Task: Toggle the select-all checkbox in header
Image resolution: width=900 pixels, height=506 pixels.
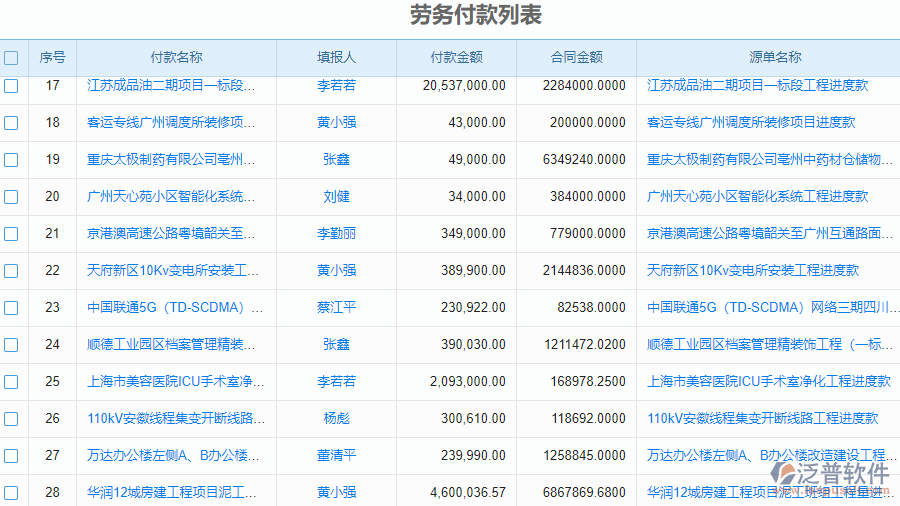Action: [x=11, y=58]
